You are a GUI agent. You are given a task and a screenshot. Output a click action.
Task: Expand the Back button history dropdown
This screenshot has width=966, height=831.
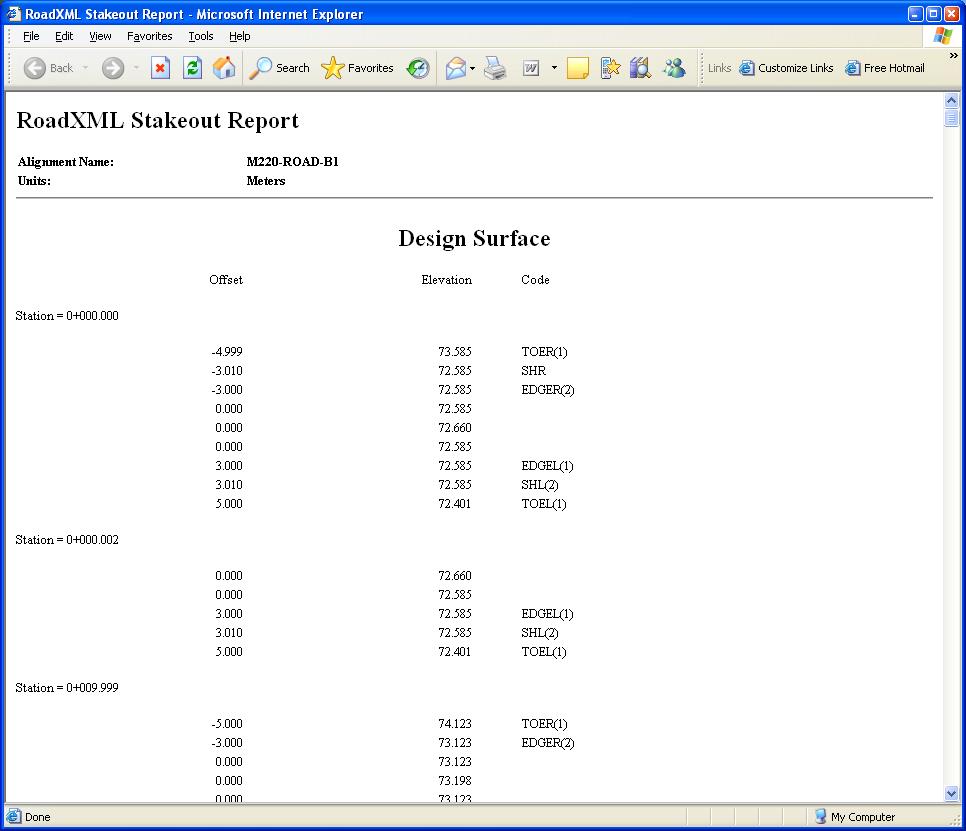pos(86,68)
